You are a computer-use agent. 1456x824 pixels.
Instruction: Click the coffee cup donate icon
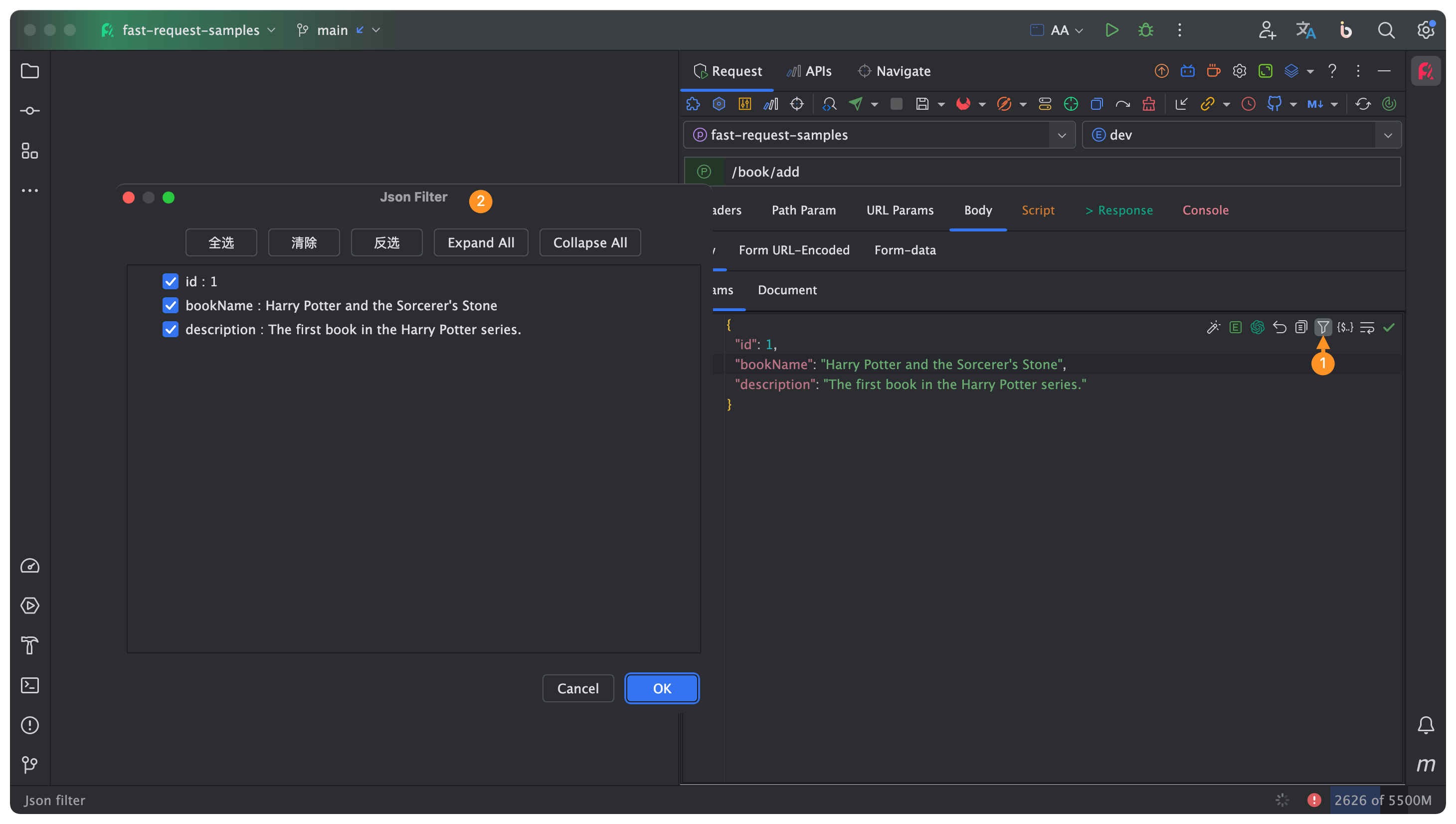(x=1213, y=71)
